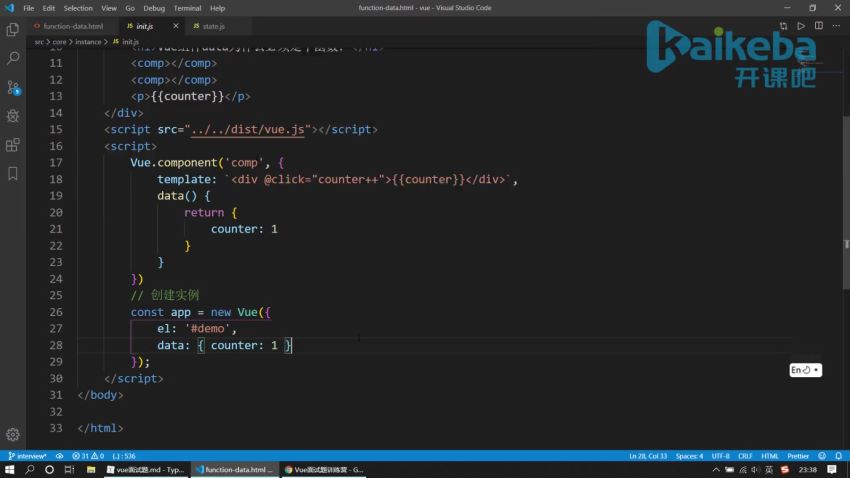Open the Go menu
This screenshot has height=478, width=850.
tap(130, 8)
